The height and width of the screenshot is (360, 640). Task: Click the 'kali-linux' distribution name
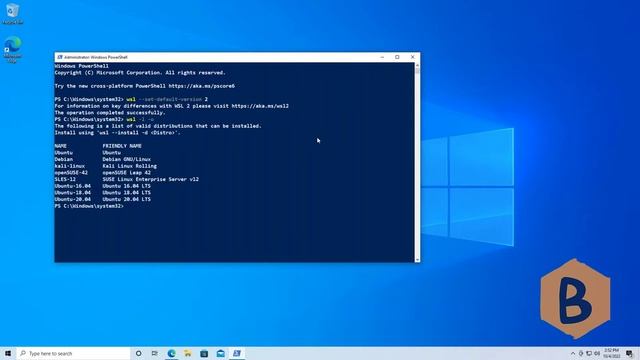point(70,166)
